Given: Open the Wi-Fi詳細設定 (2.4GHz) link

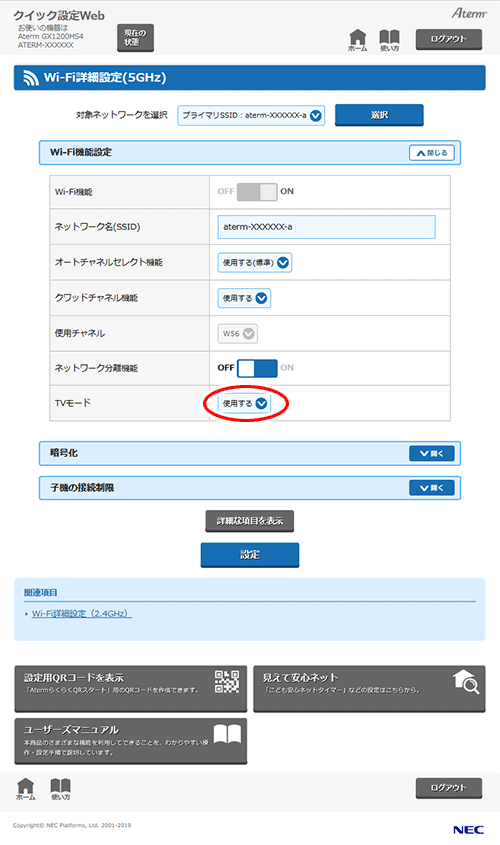Looking at the screenshot, I should (x=81, y=614).
